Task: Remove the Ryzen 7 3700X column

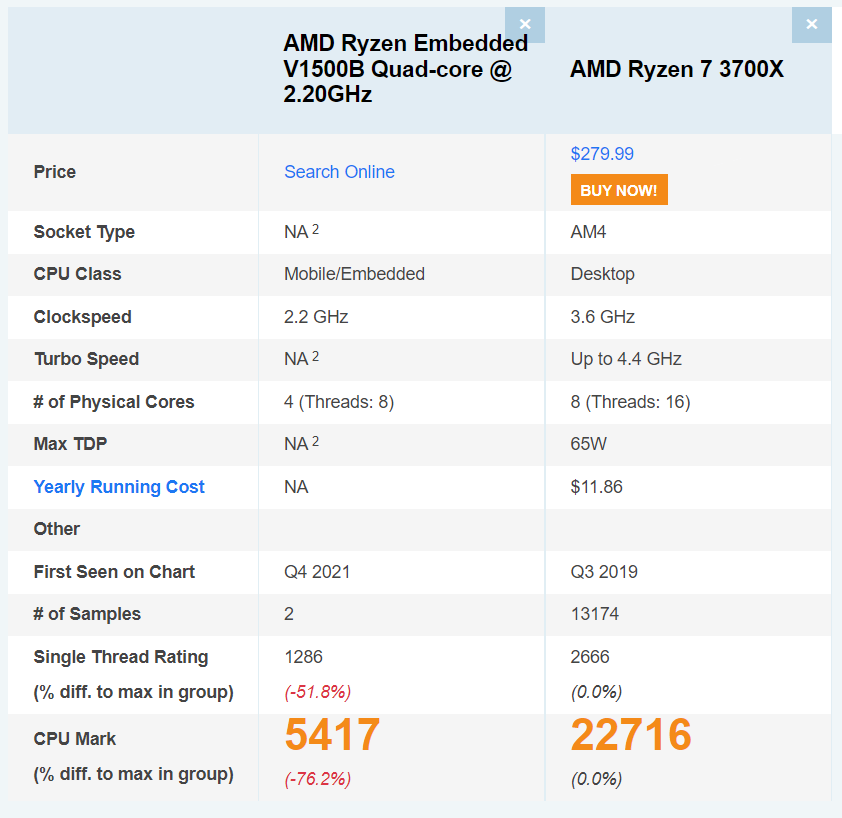Action: coord(811,25)
